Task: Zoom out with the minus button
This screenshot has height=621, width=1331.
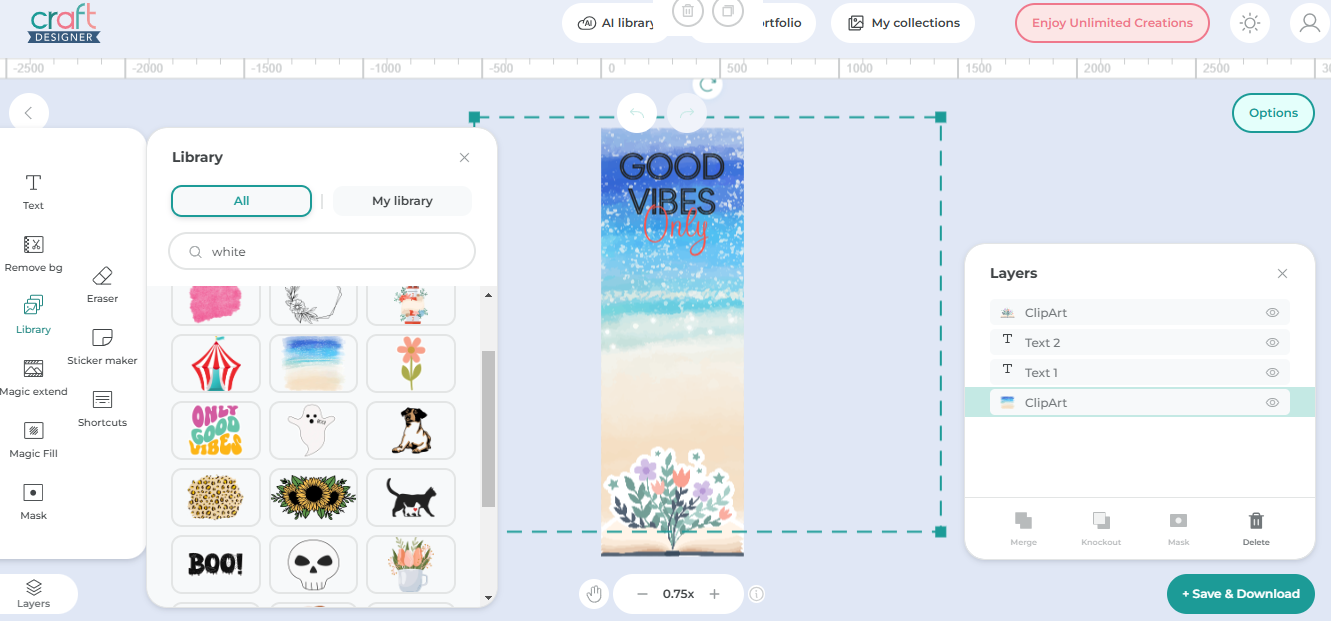Action: coord(642,594)
